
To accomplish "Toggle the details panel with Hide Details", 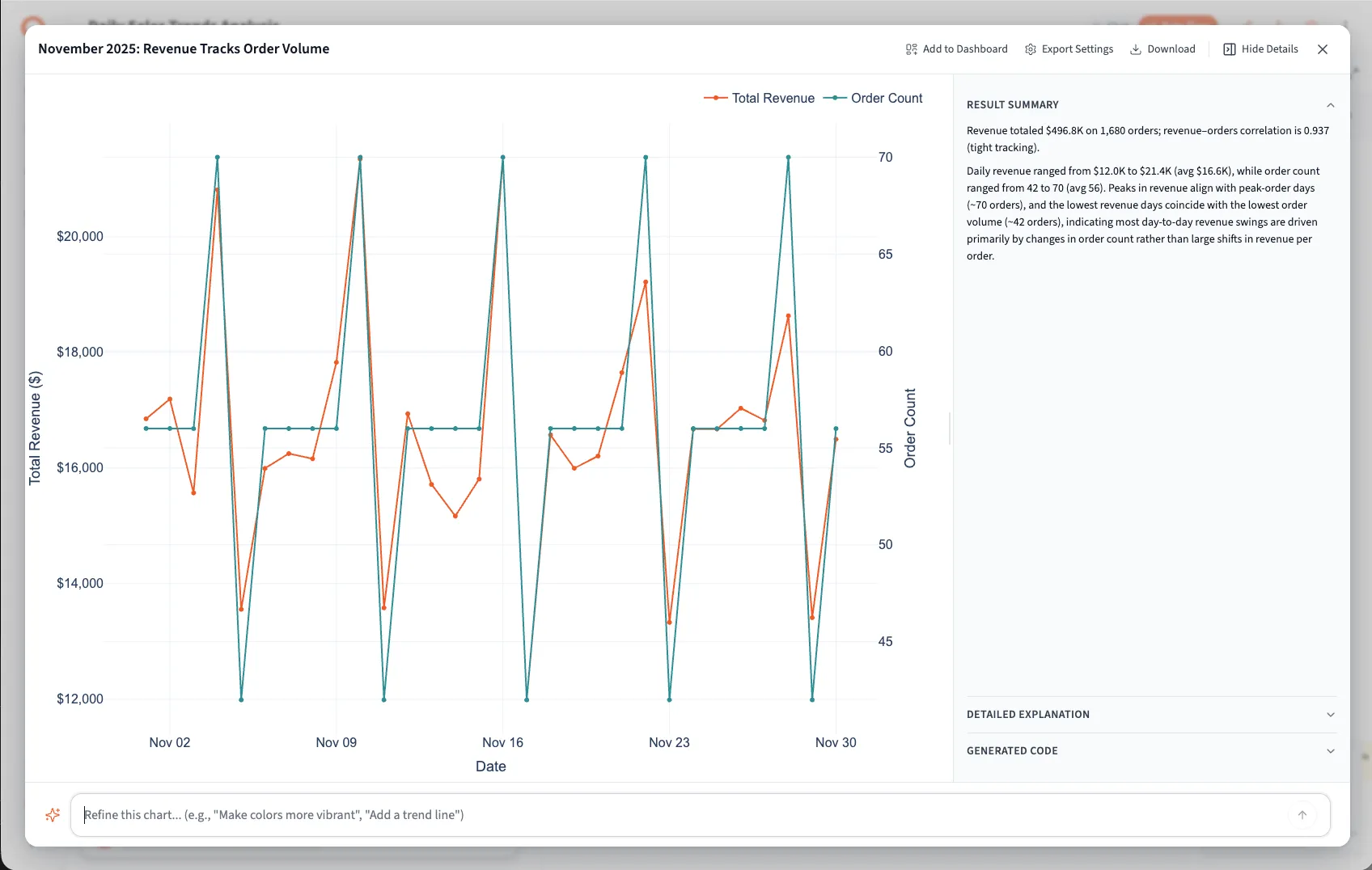I will pyautogui.click(x=1259, y=49).
